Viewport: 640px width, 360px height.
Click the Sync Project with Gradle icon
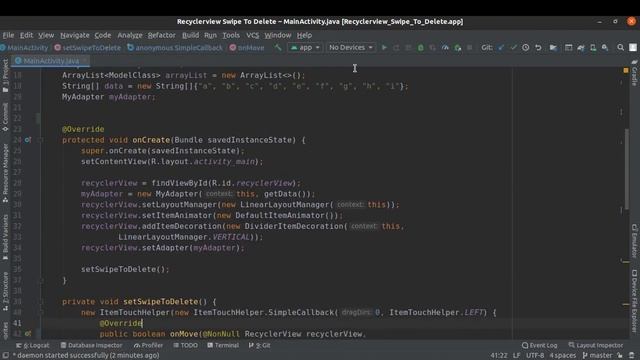581,48
